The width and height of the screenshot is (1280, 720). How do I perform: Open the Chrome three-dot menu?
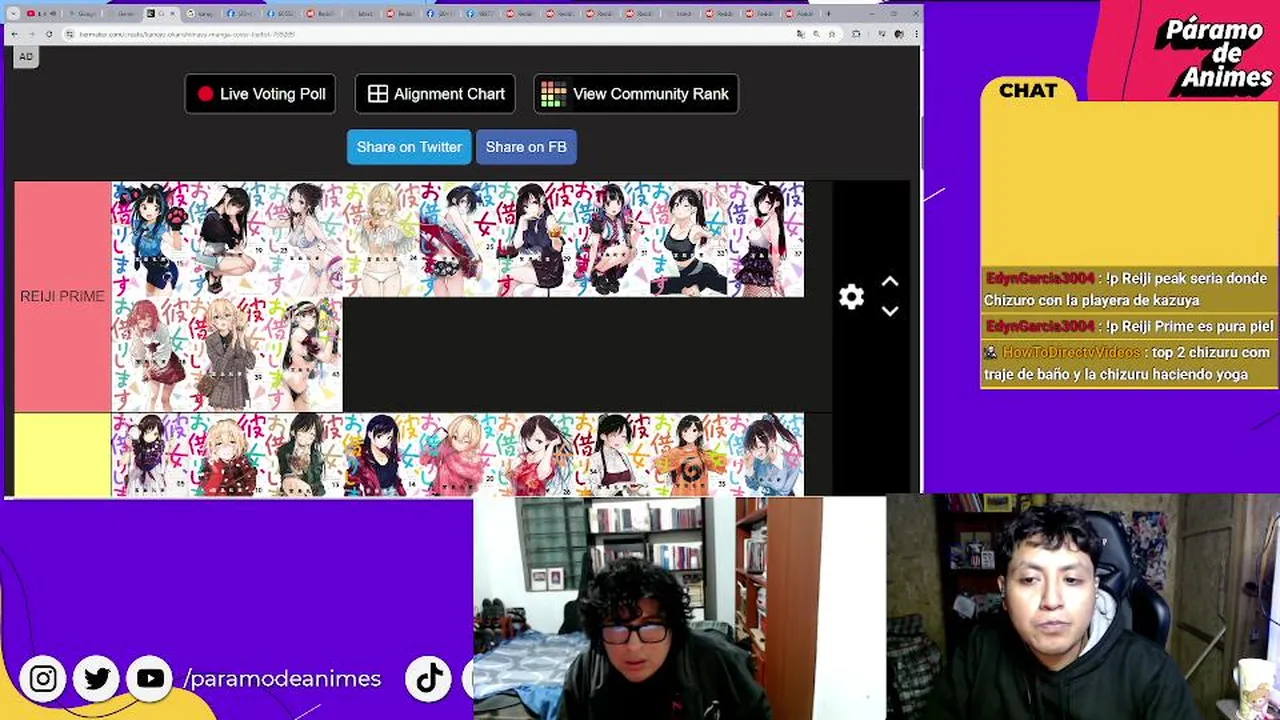(916, 34)
